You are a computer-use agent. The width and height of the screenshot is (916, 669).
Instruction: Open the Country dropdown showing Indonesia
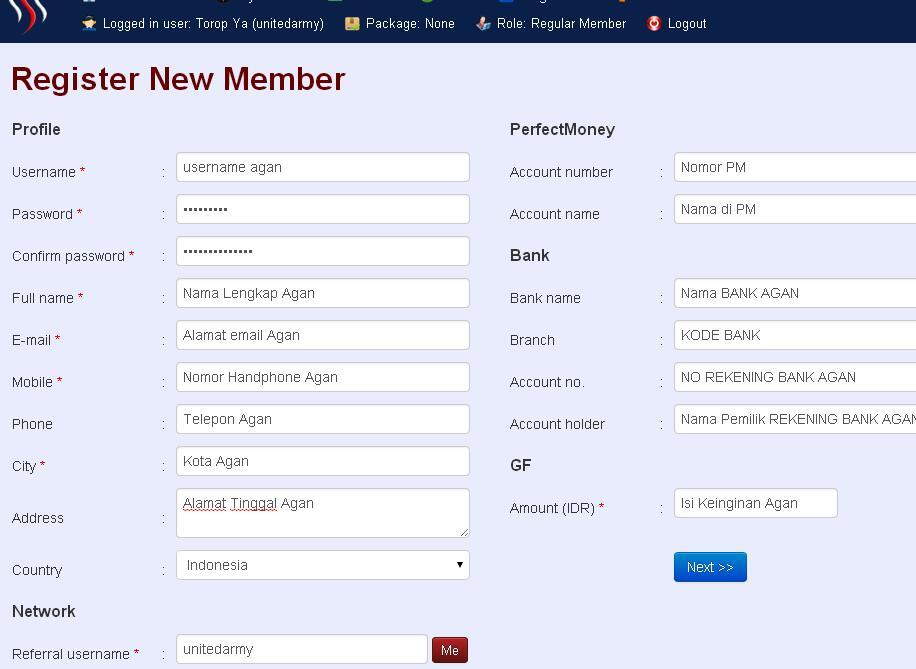click(x=322, y=565)
